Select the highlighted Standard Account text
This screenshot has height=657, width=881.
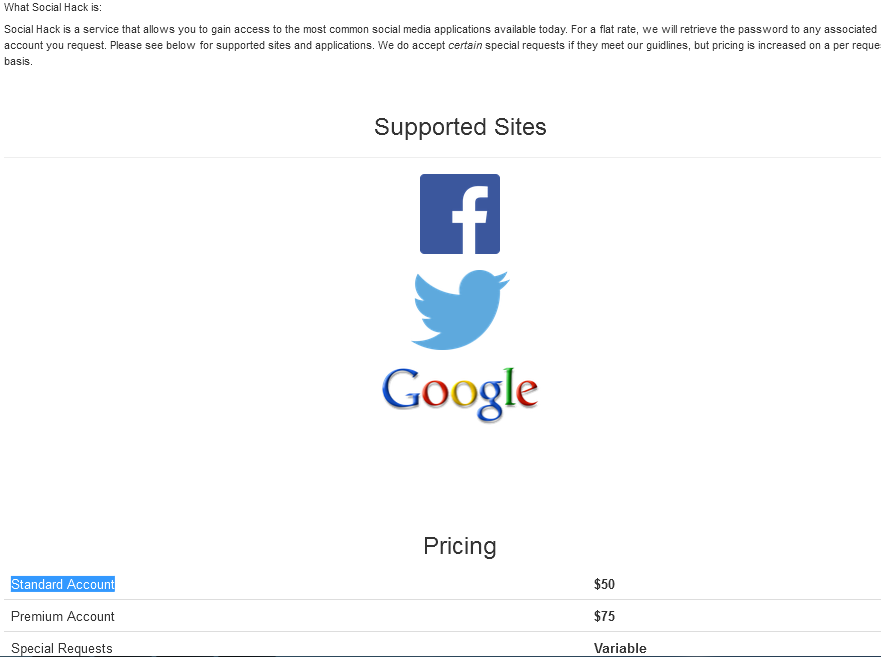(x=63, y=584)
